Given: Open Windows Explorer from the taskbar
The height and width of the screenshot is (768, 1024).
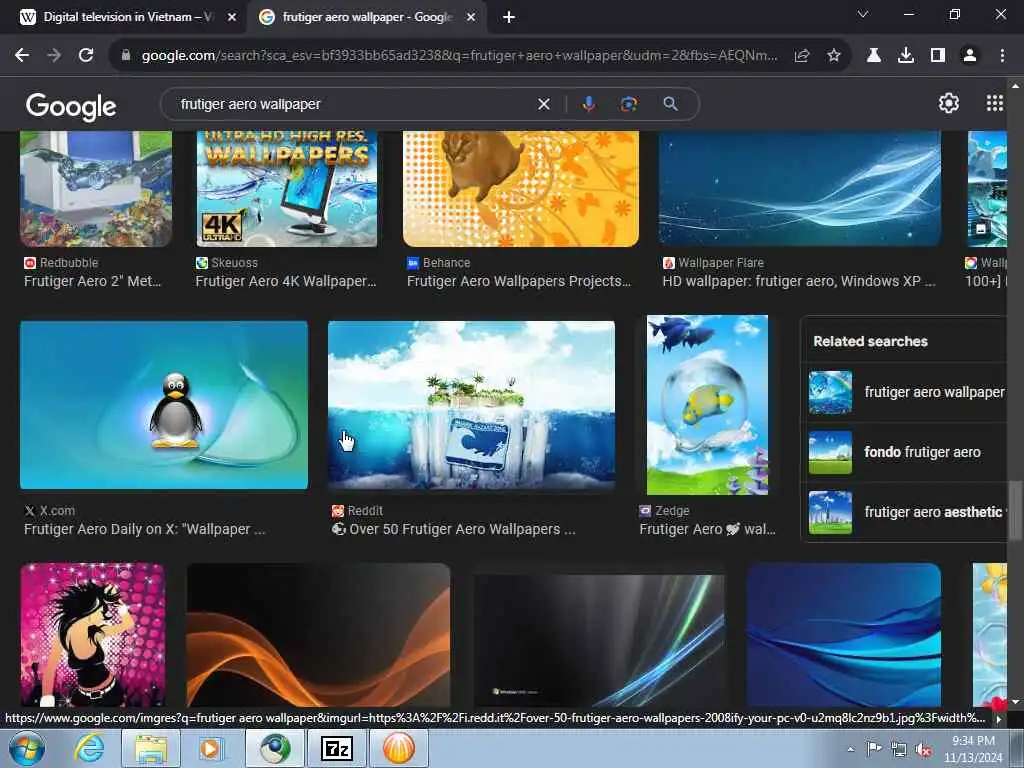Looking at the screenshot, I should tap(151, 748).
